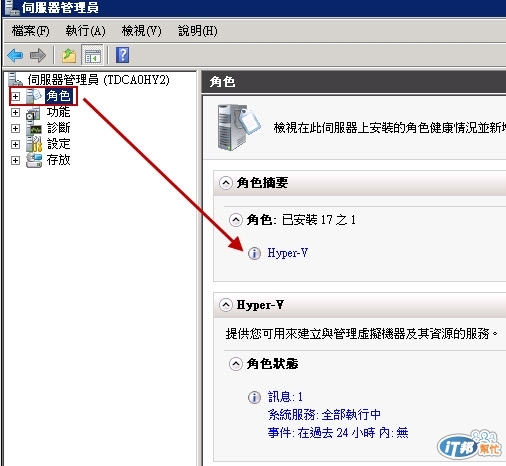Expand the 存放 tree node plus box
The image size is (506, 466).
click(x=15, y=160)
